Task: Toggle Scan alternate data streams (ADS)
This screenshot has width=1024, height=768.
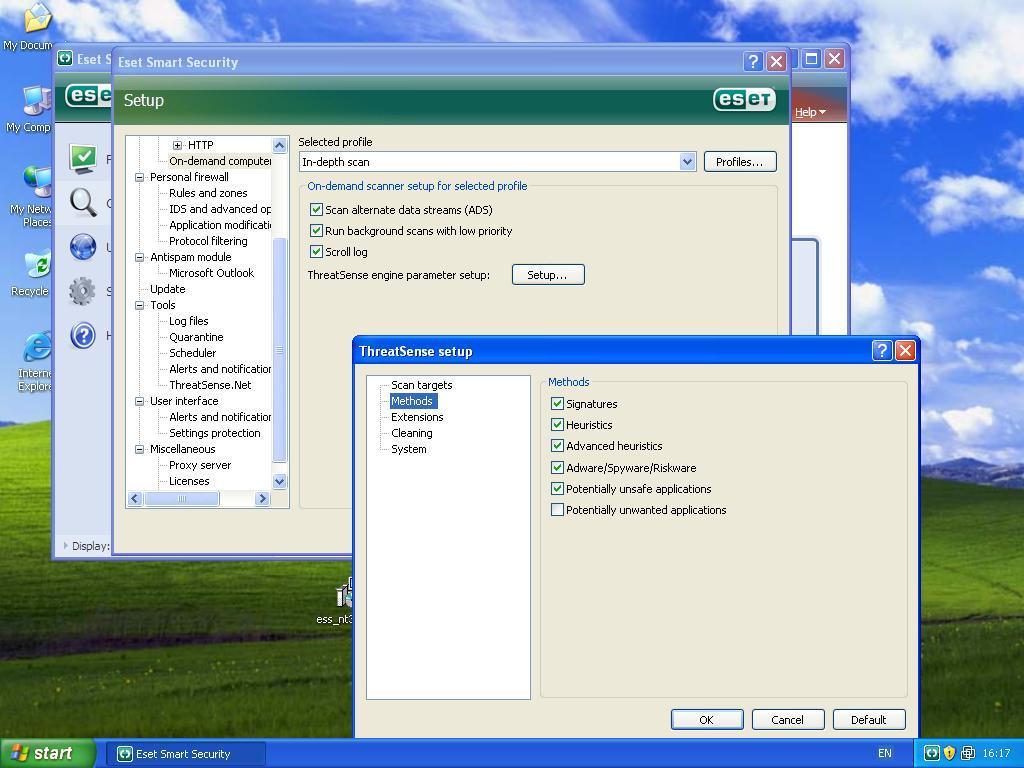Action: point(316,210)
